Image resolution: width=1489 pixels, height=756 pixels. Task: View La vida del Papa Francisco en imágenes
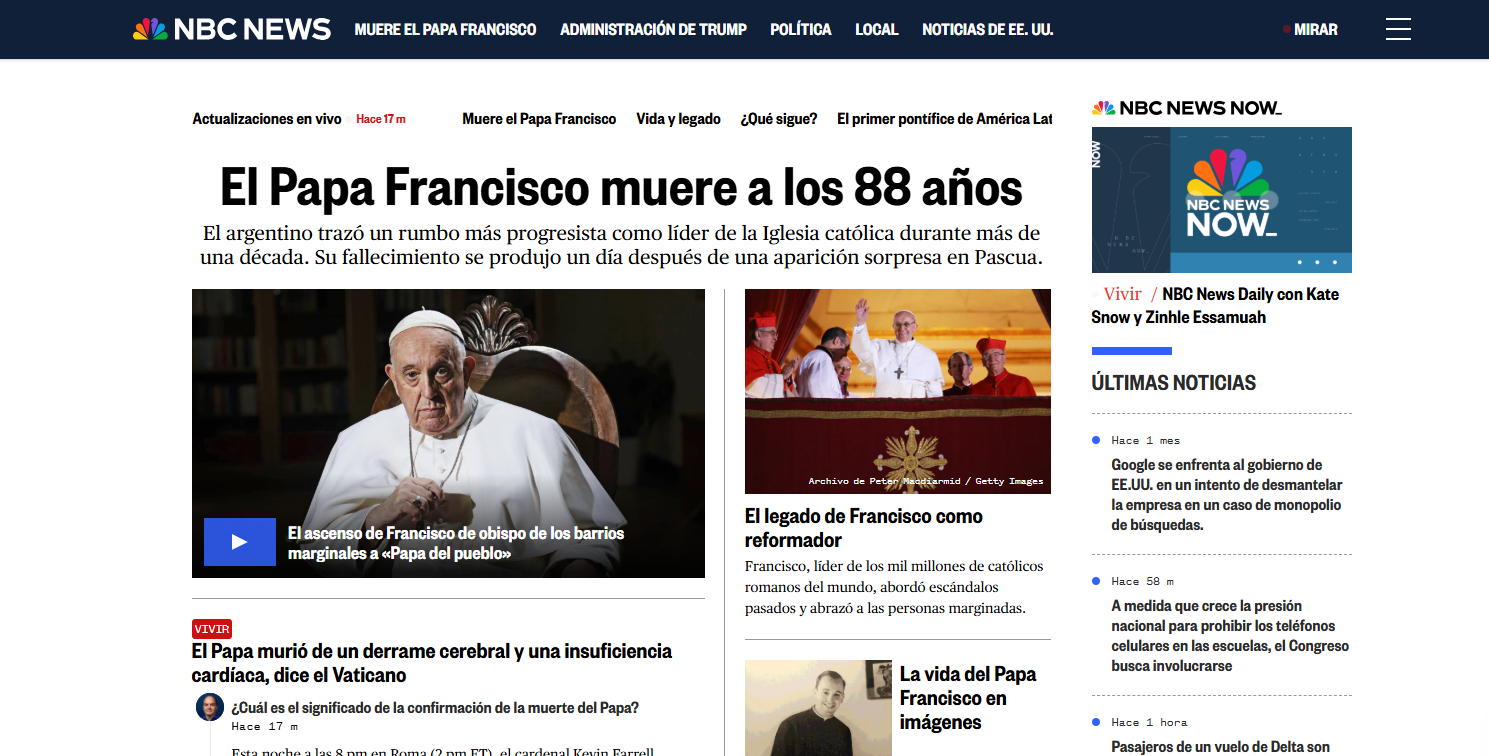[x=967, y=698]
